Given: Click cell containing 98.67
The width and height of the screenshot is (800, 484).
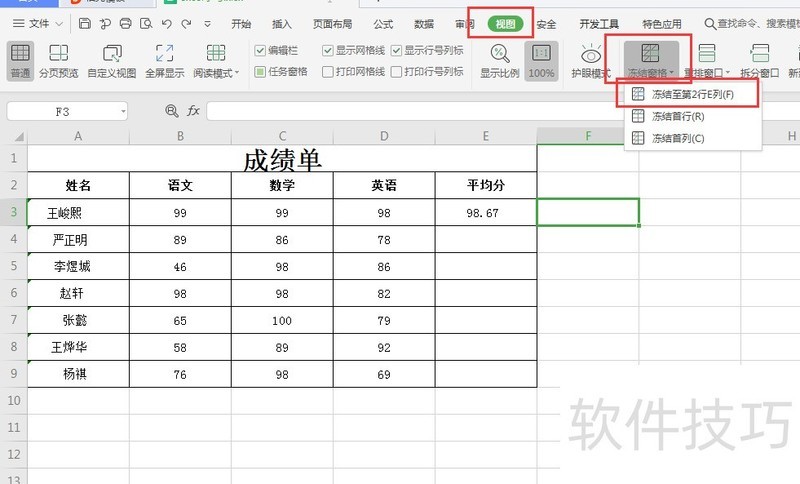Looking at the screenshot, I should 486,212.
